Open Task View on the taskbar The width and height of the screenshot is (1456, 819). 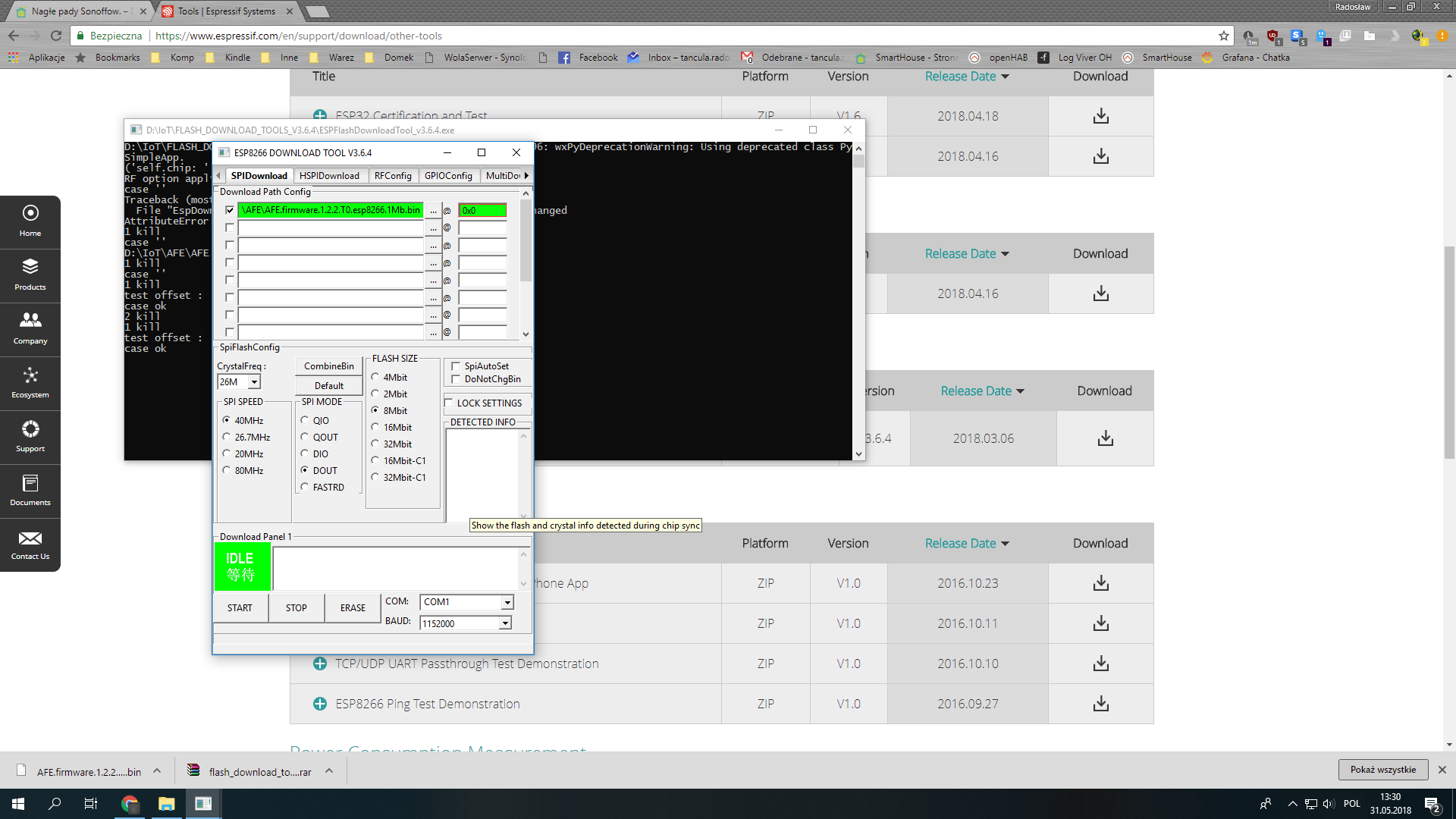pos(91,804)
